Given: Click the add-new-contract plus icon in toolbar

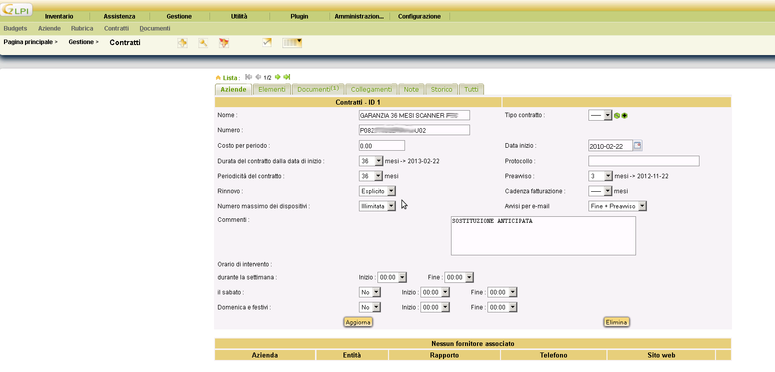Looking at the screenshot, I should tap(182, 43).
